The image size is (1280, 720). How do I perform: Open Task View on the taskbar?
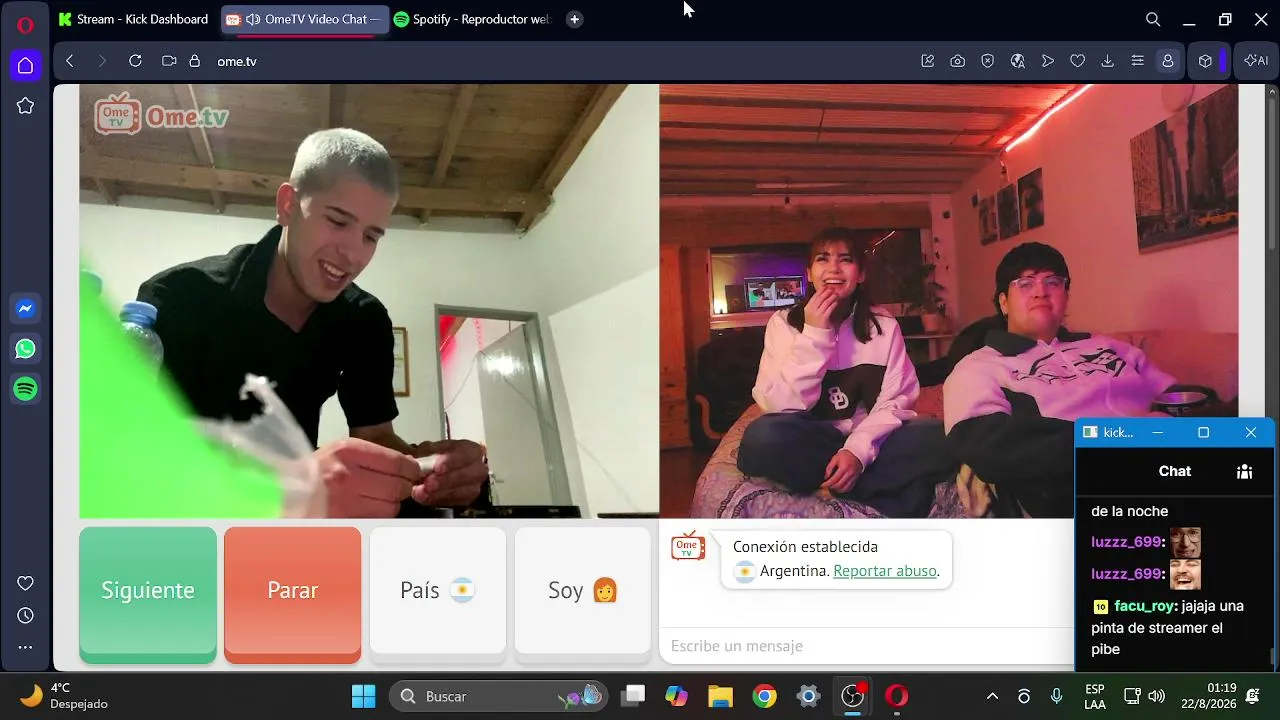point(633,696)
